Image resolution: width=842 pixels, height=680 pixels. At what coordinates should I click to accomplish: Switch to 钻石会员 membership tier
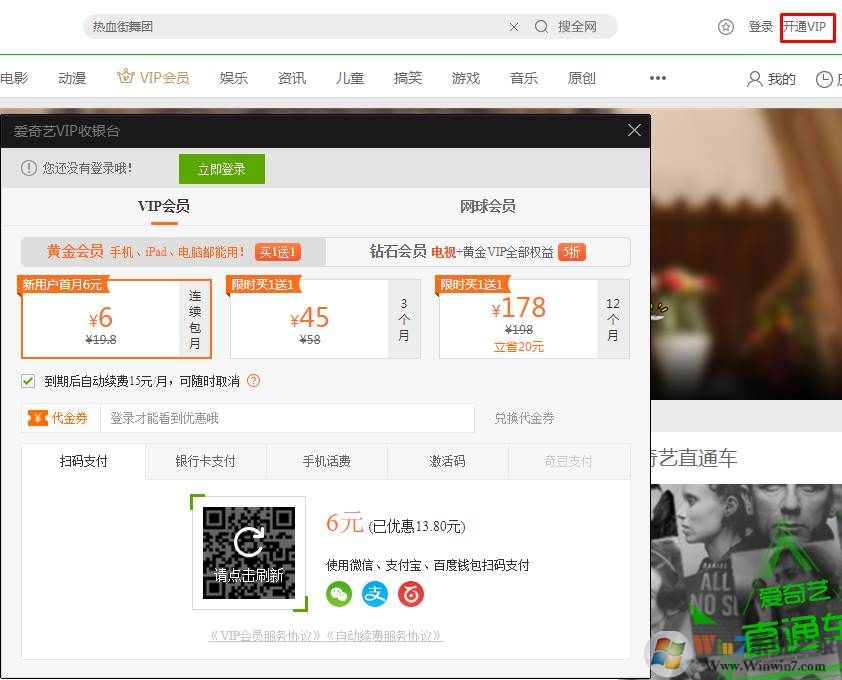(478, 252)
